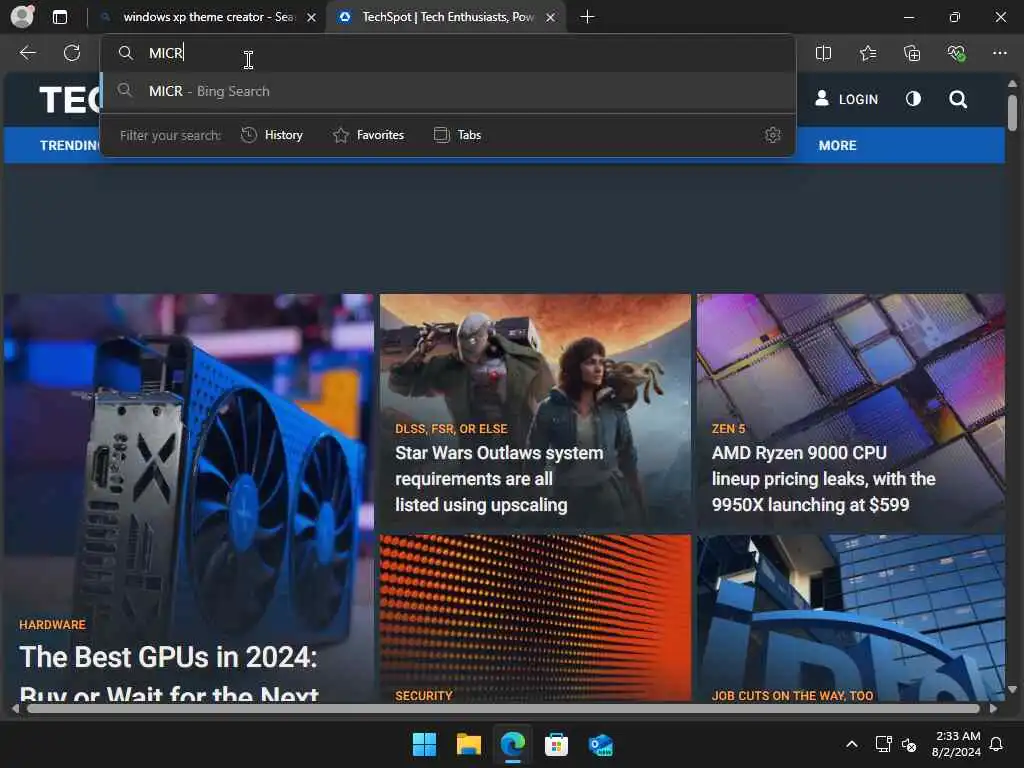Close the TechSpot tab
Image resolution: width=1024 pixels, height=768 pixels.
pyautogui.click(x=551, y=18)
